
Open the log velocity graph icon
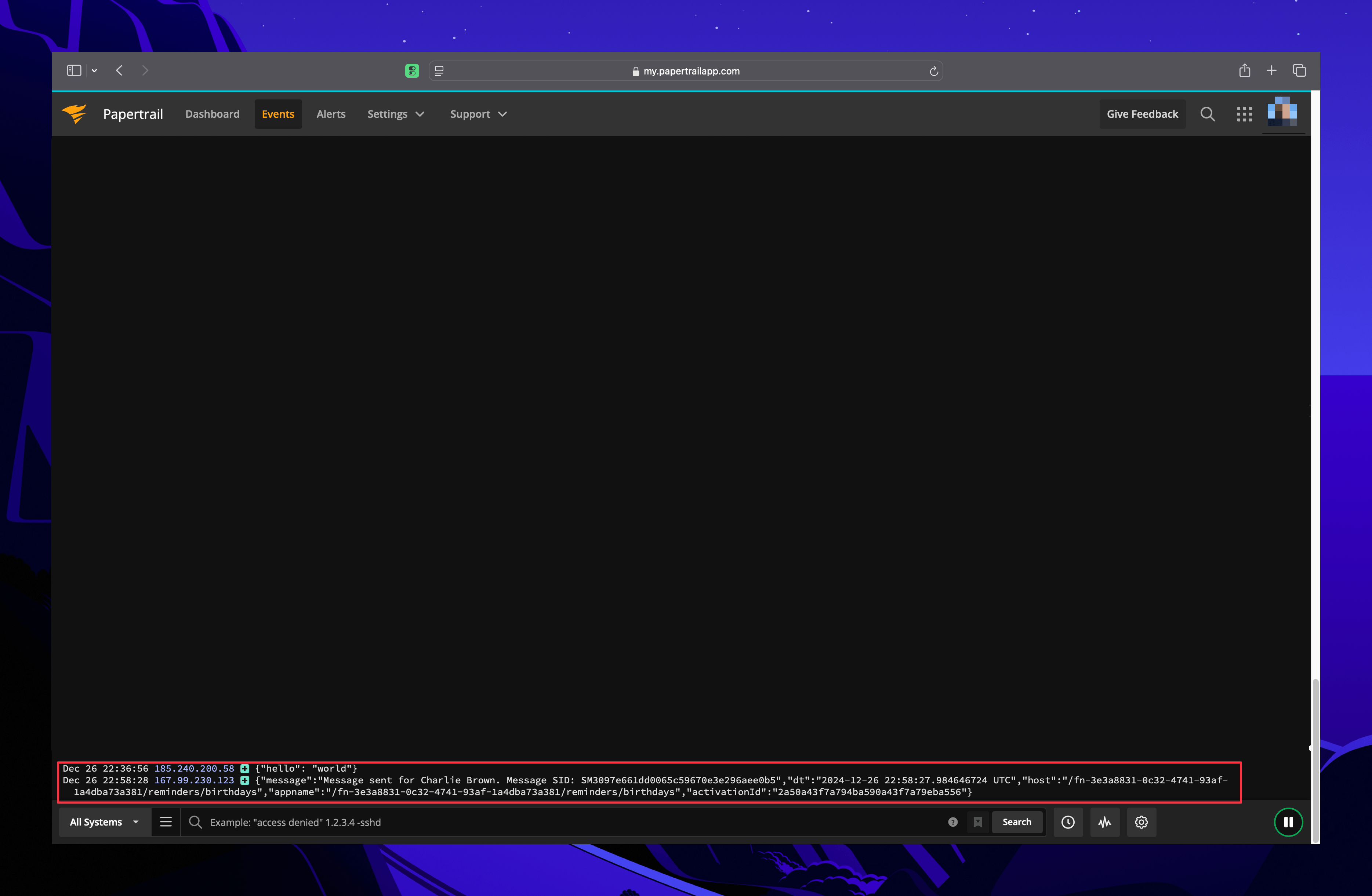pyautogui.click(x=1104, y=822)
